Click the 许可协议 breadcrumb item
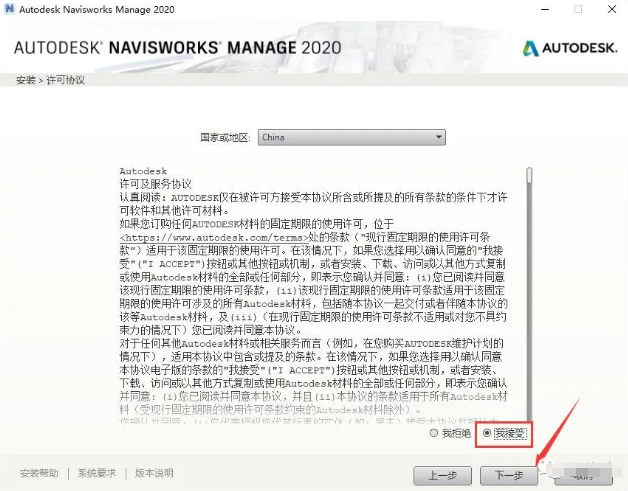628x491 pixels. coord(66,80)
